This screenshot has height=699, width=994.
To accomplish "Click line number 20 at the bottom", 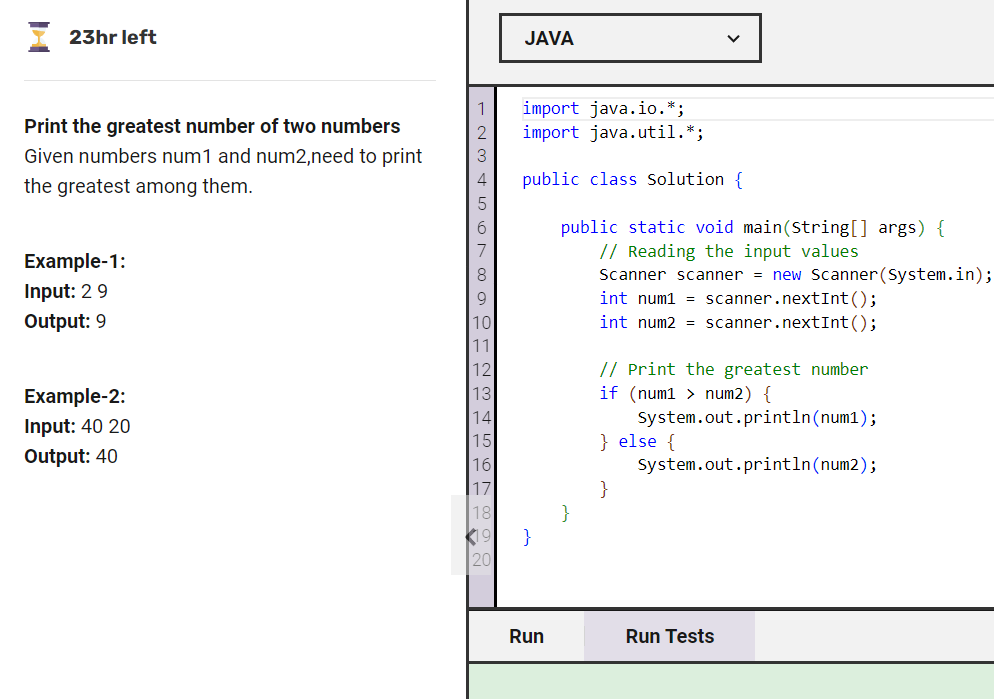I will coord(481,560).
